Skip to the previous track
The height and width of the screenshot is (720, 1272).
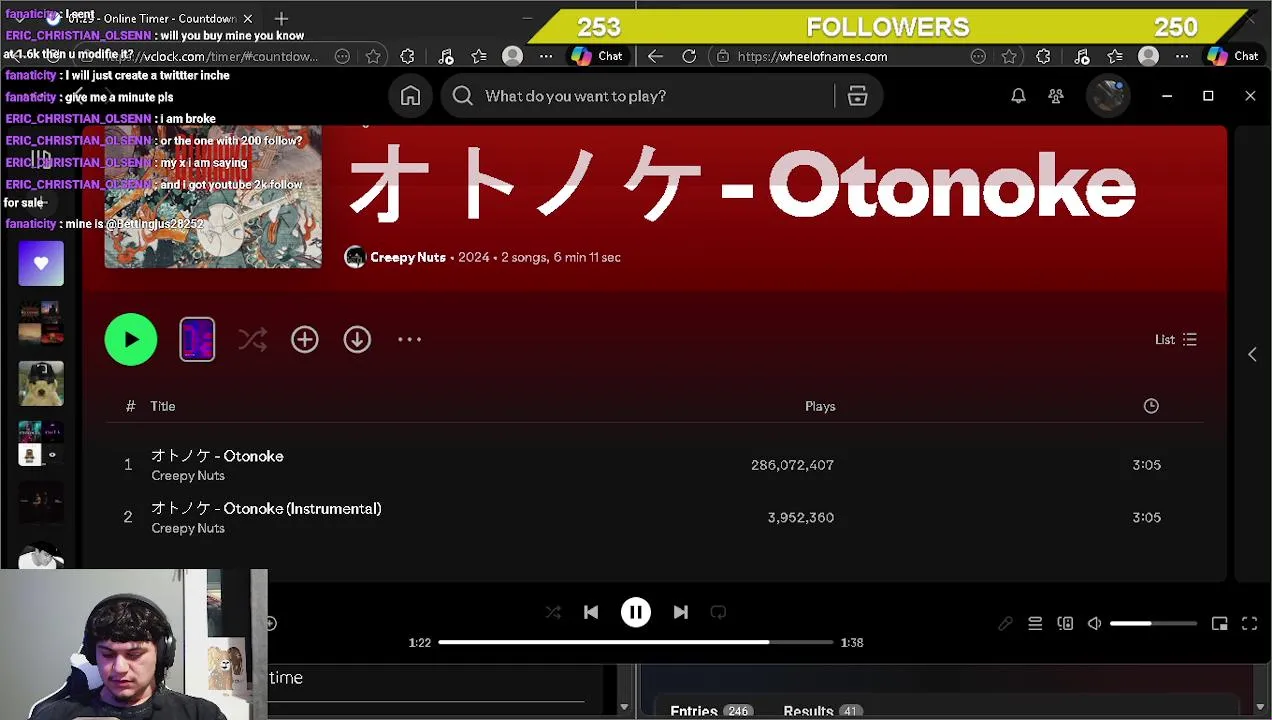[x=591, y=612]
